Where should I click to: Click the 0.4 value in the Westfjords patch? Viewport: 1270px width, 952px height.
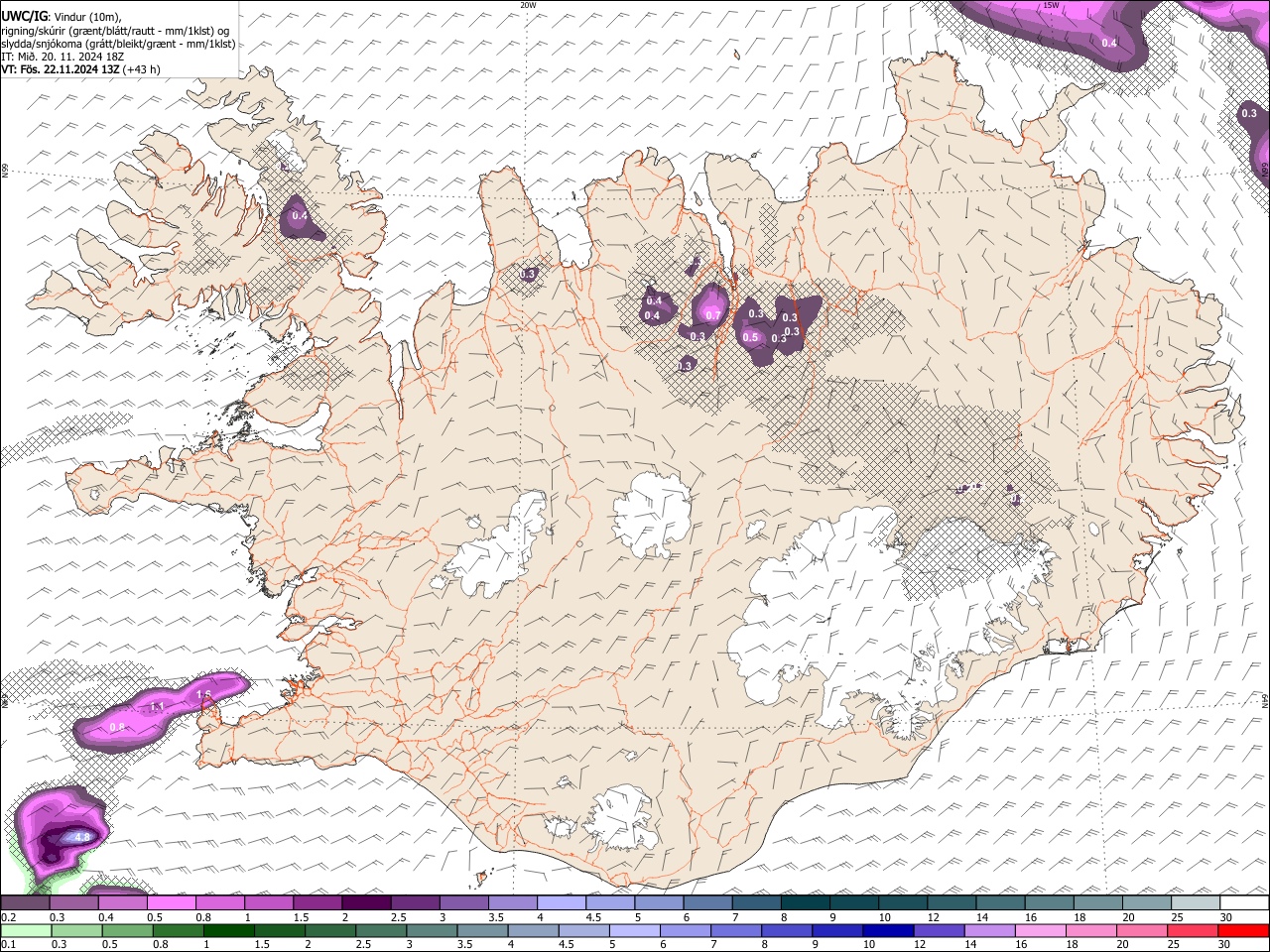pos(300,215)
